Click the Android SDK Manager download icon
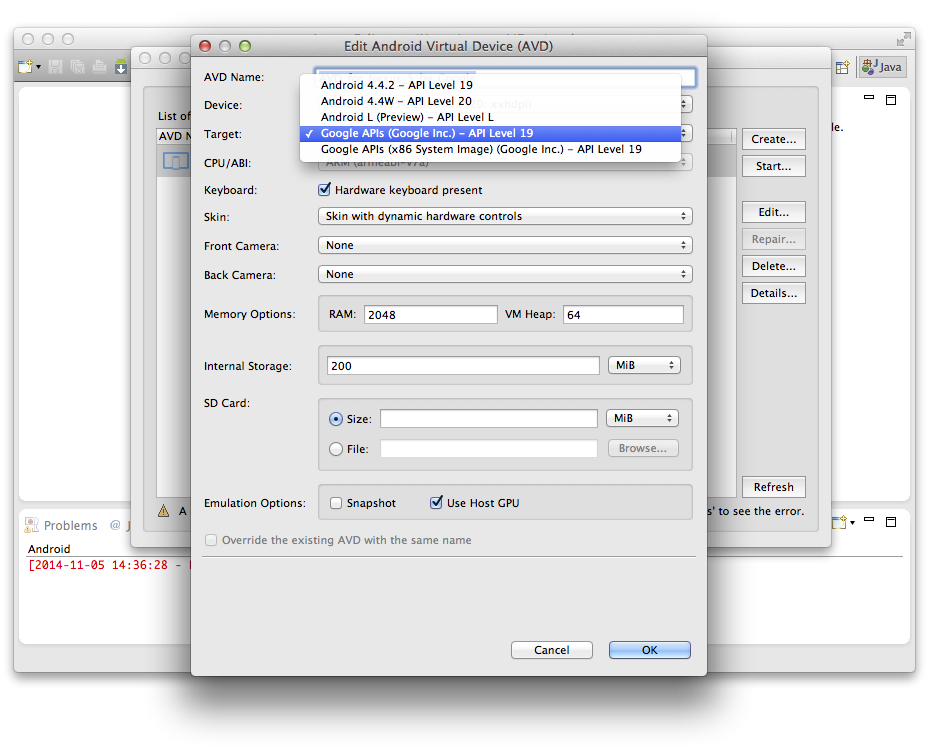The height and width of the screenshot is (755, 929). coord(121,67)
